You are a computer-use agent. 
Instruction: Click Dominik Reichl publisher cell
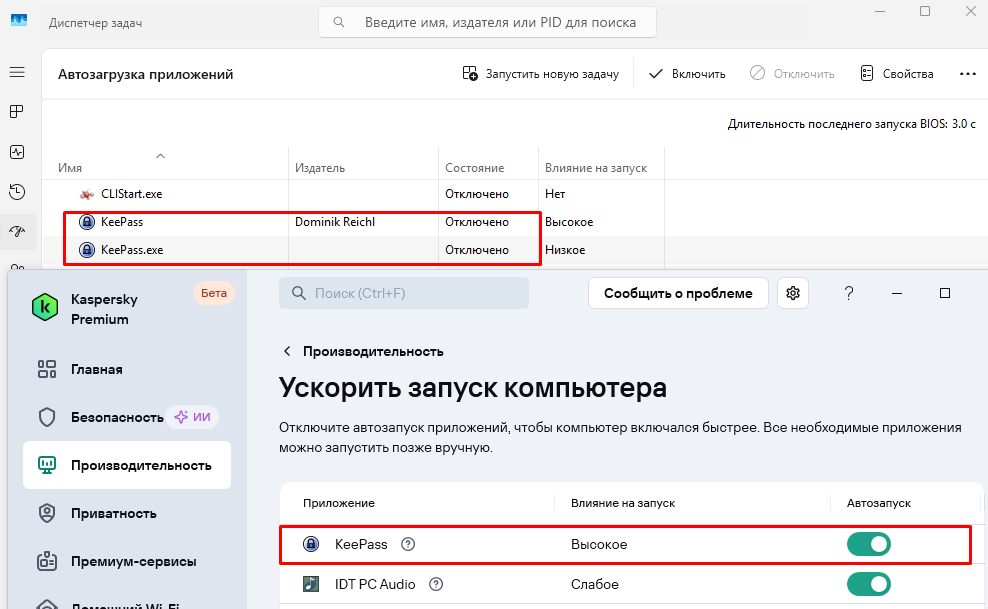coord(335,222)
